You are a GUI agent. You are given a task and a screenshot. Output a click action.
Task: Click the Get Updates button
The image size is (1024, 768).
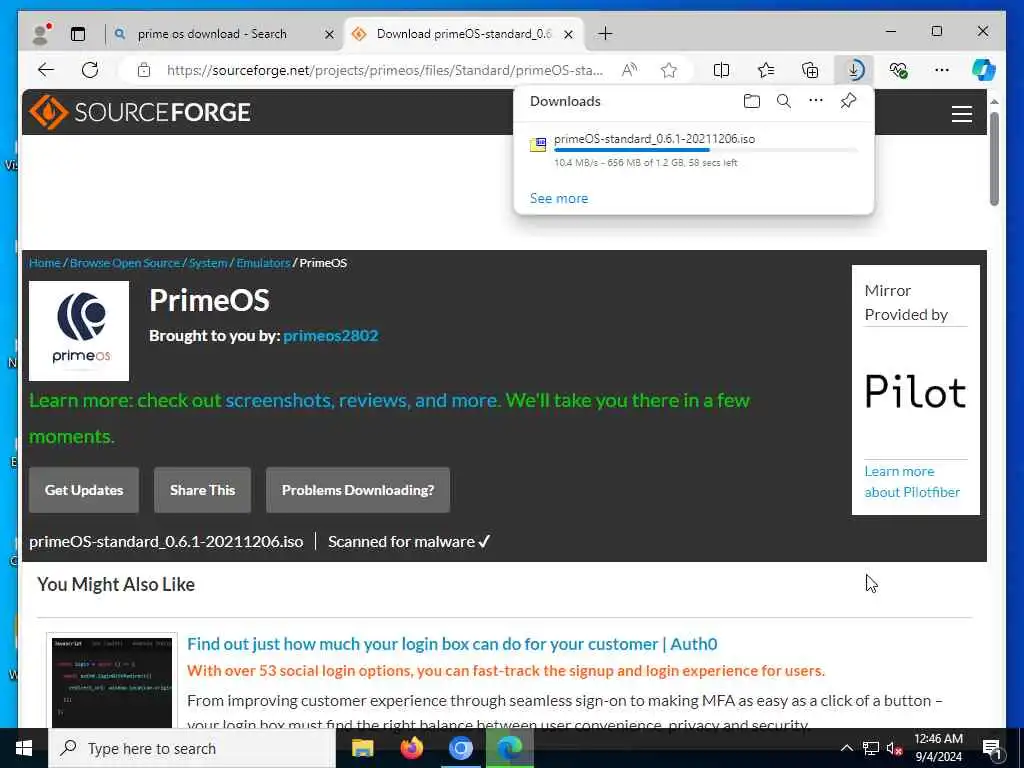(x=84, y=490)
